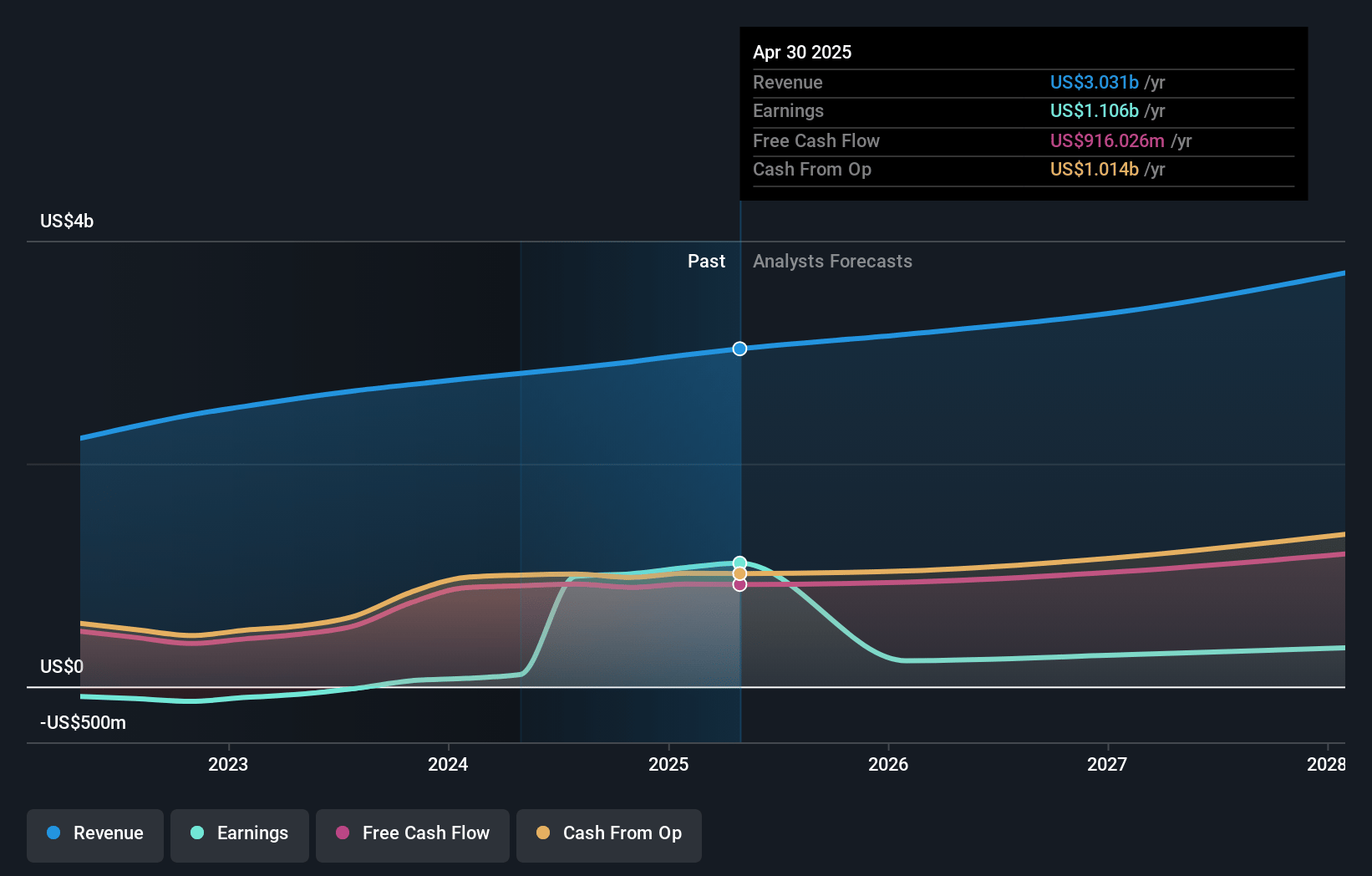Screen dimensions: 1372x876
Task: Click the pink dot in Free Cash Flow legend
Action: point(343,833)
